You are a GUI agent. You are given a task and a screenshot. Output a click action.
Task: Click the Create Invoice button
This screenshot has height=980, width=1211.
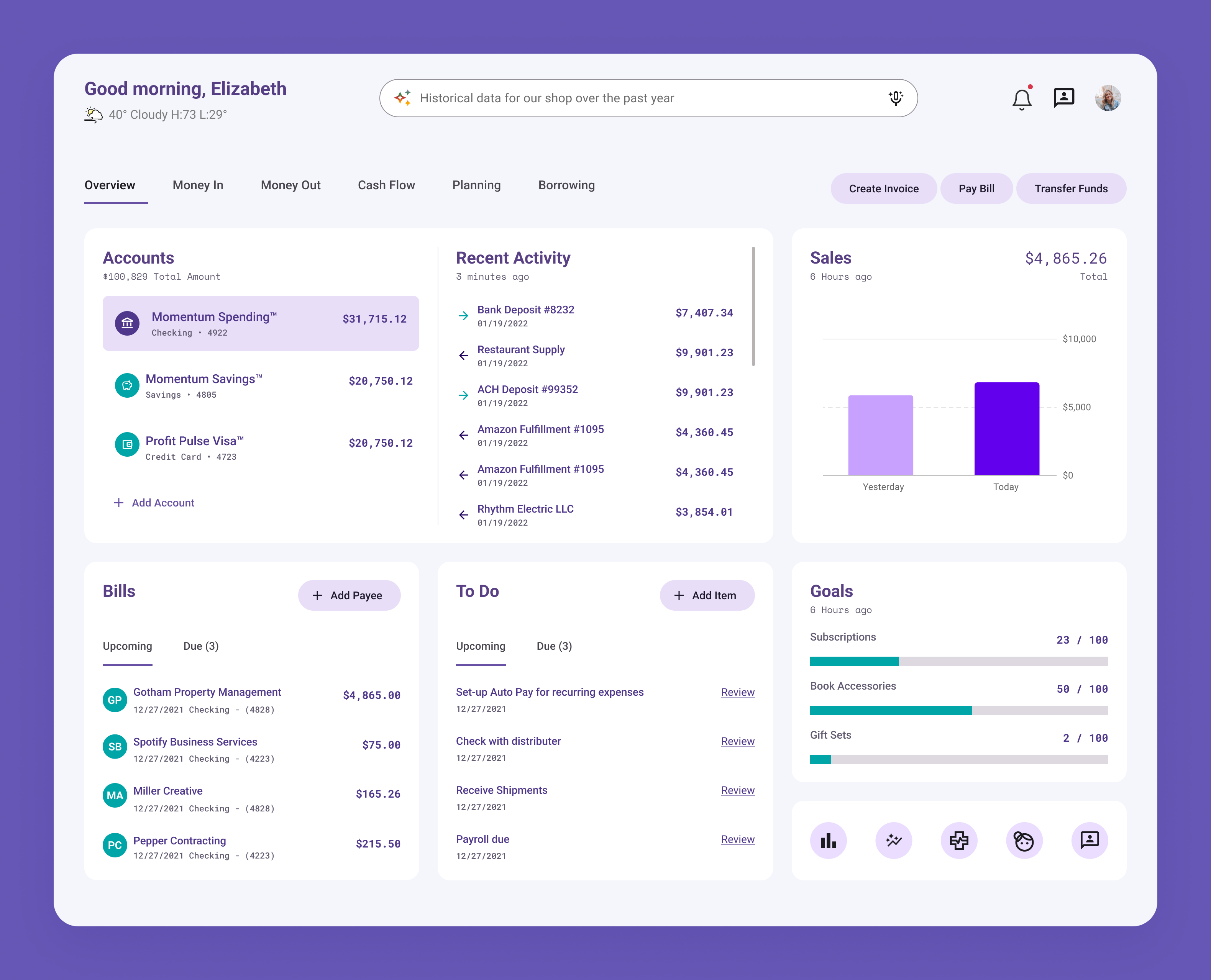point(884,188)
